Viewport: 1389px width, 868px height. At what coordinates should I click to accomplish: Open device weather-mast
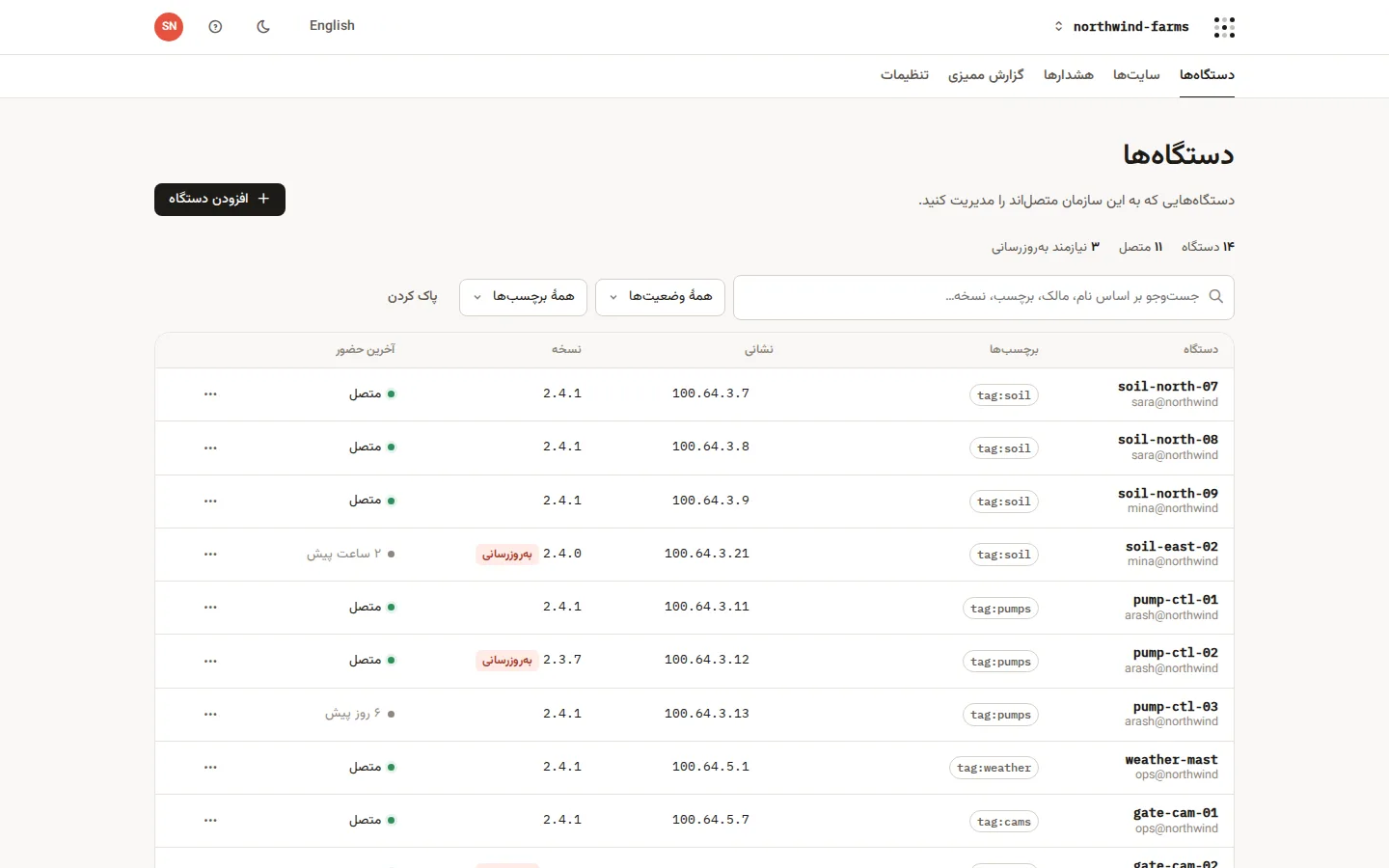(x=1171, y=760)
